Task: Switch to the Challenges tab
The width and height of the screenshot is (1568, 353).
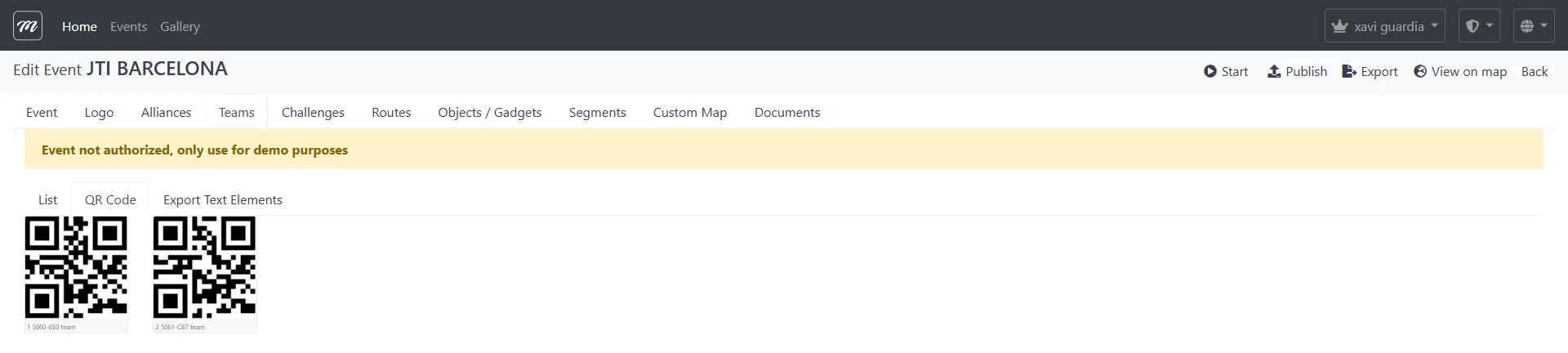Action: (313, 113)
